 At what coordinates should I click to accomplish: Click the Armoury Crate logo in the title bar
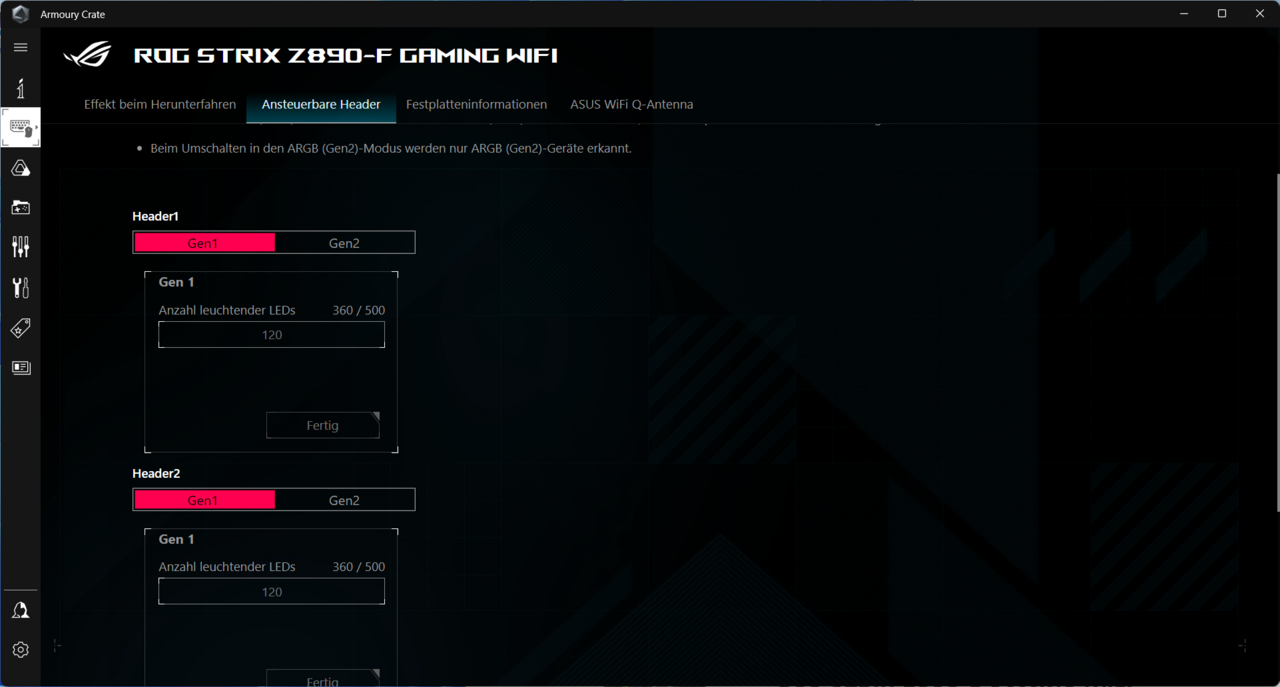tap(20, 14)
